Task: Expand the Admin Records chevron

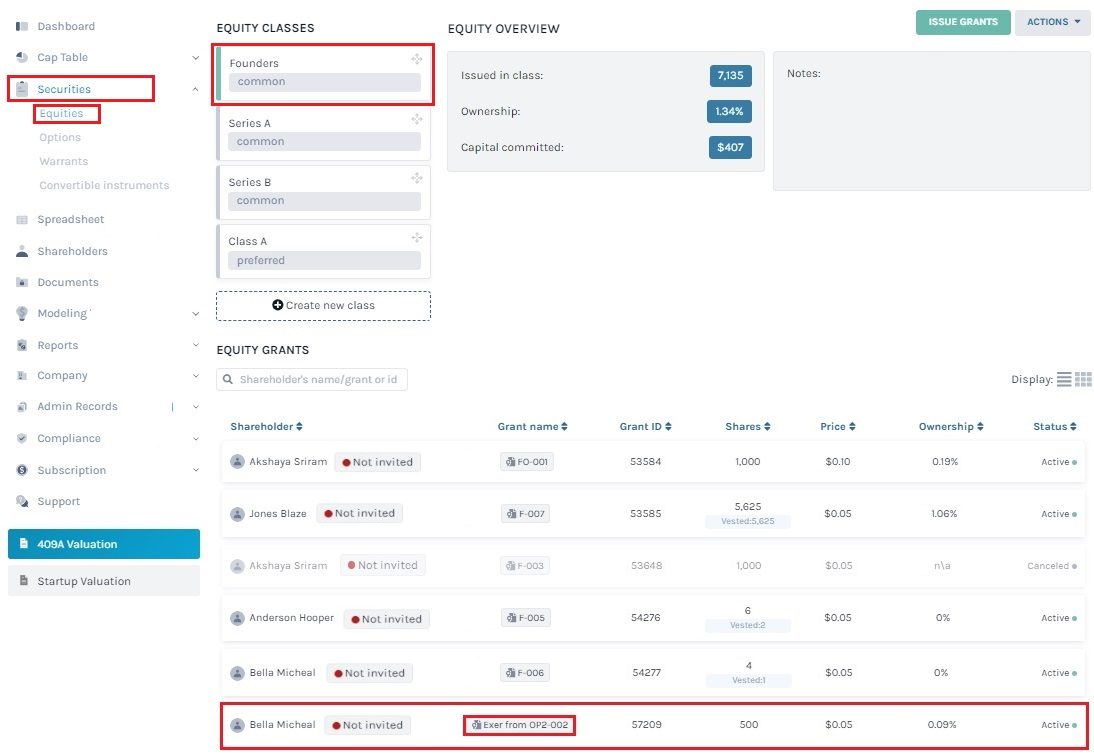Action: (x=195, y=407)
